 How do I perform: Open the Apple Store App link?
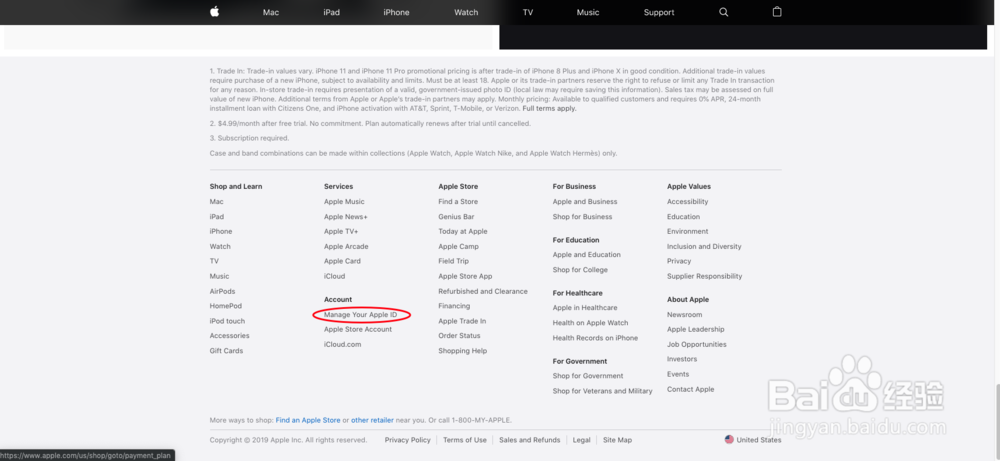465,276
